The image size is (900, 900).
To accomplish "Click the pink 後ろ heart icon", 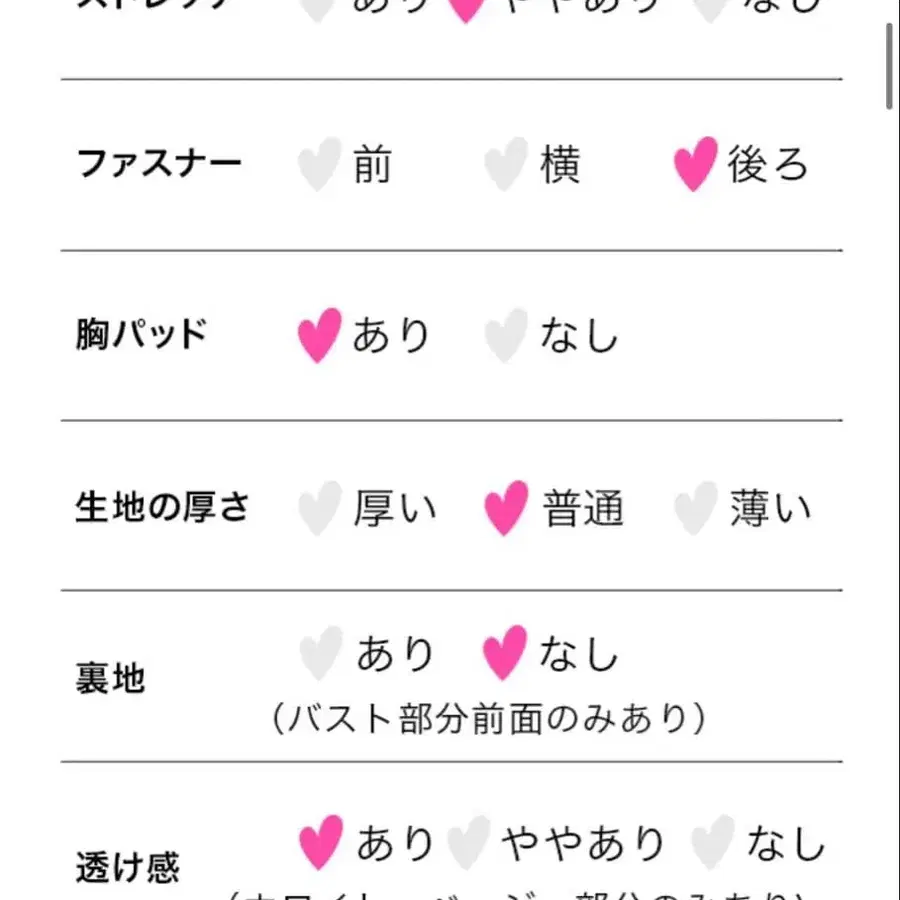I will click(x=695, y=164).
